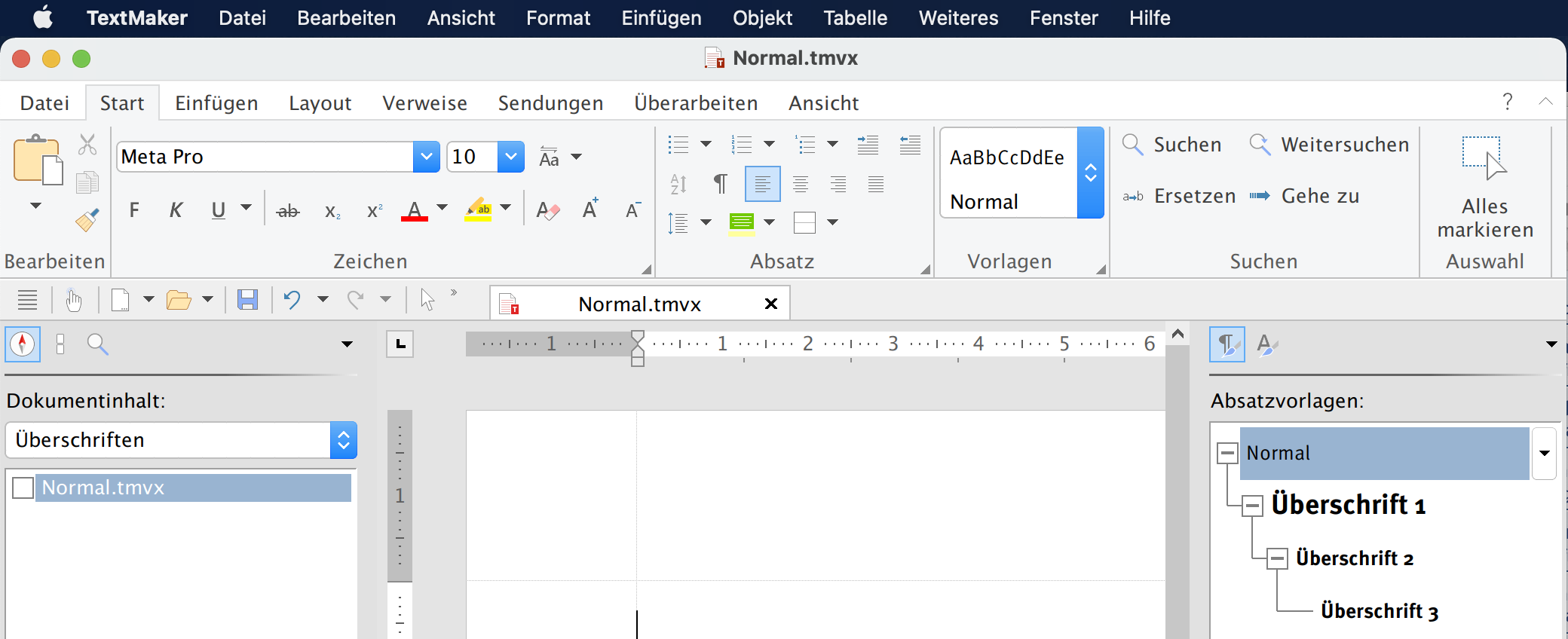Open the change case Aa dropdown
Image resolution: width=1568 pixels, height=639 pixels.
click(577, 157)
